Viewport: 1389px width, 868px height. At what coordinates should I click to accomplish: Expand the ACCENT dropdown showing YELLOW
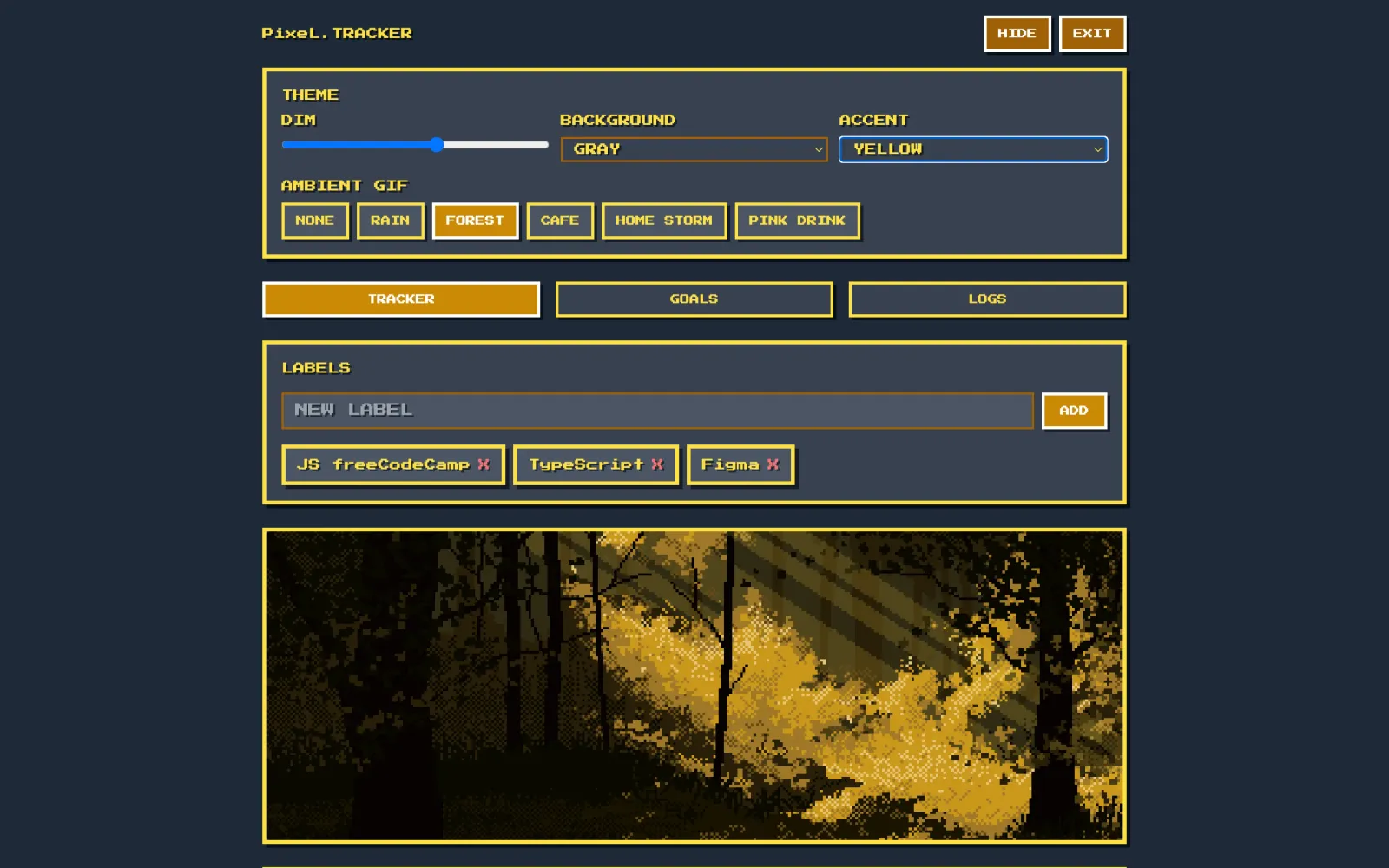click(x=973, y=149)
